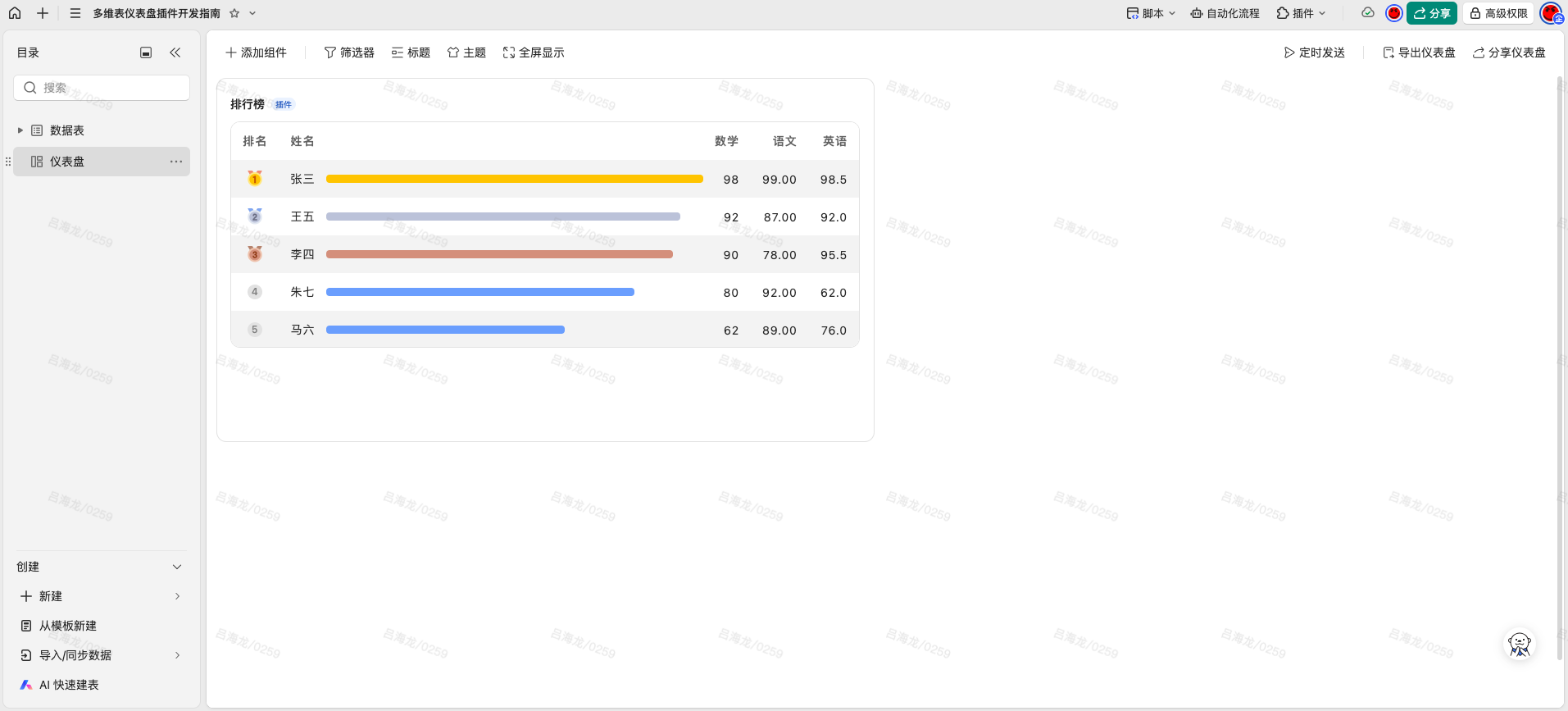
Task: Expand the 数据表 tree node
Action: pos(20,130)
